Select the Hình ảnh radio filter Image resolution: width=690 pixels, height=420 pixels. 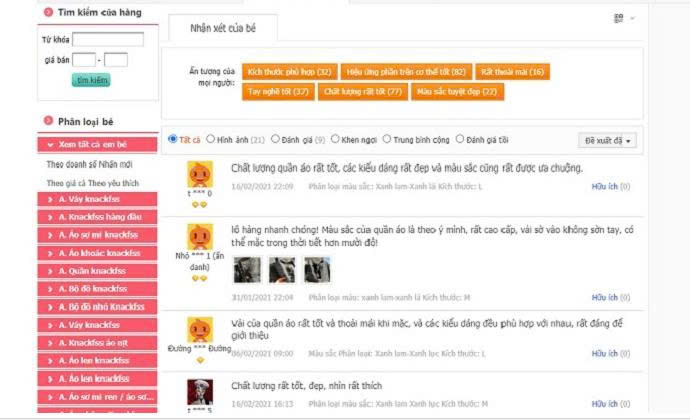tap(210, 140)
